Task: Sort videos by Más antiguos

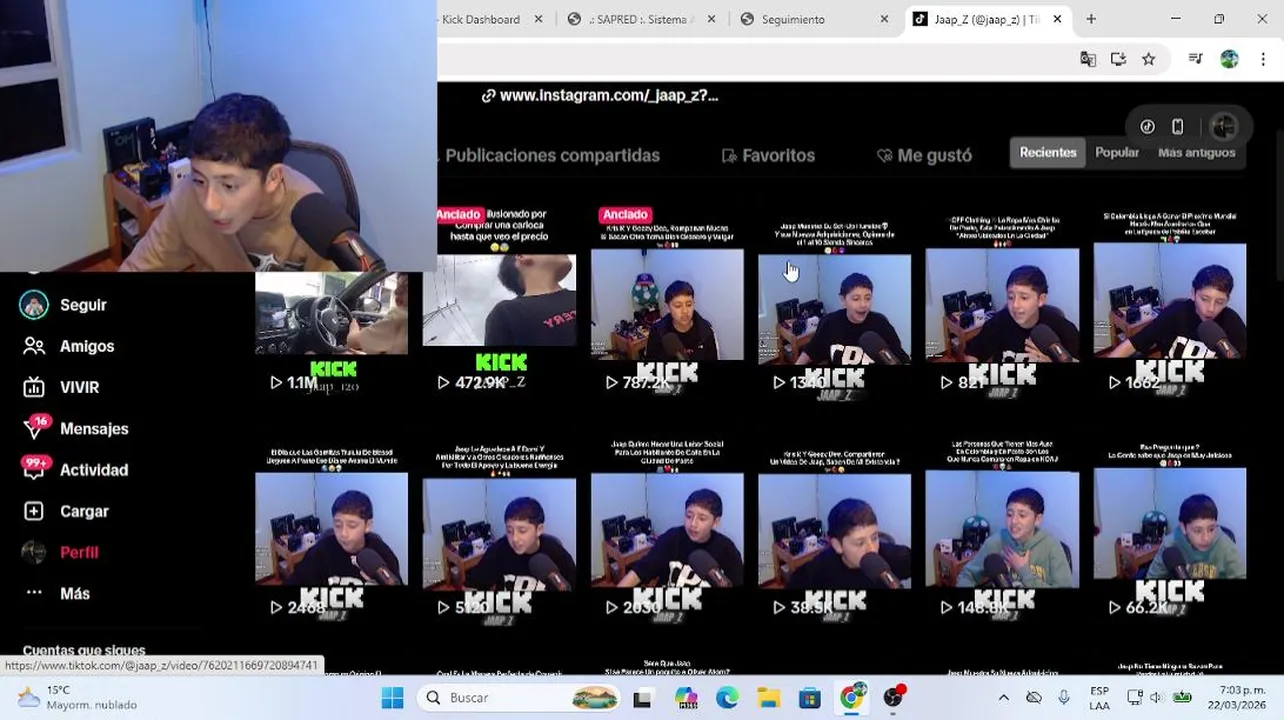Action: tap(1197, 152)
